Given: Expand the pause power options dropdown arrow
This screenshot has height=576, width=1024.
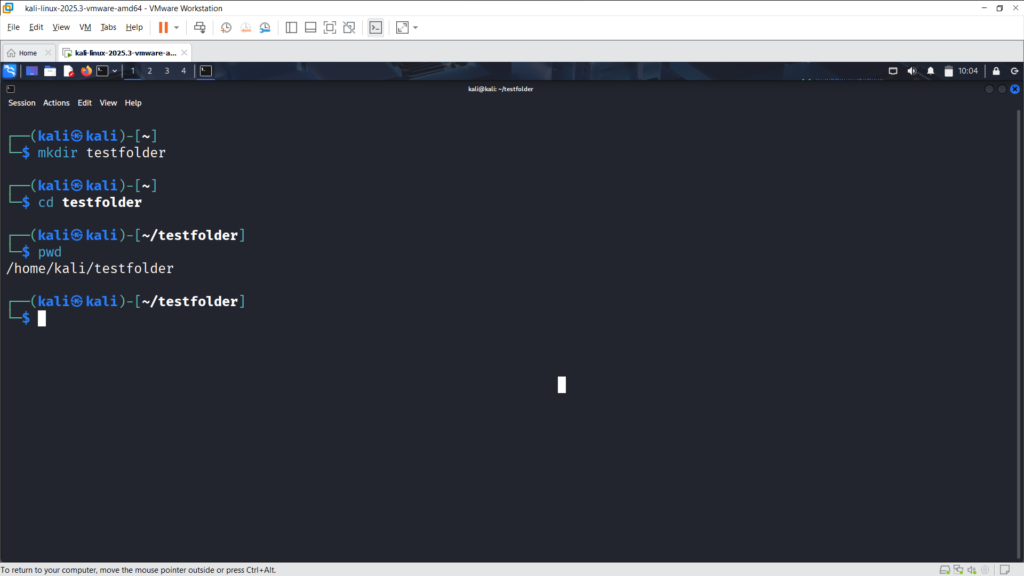Looking at the screenshot, I should pyautogui.click(x=177, y=27).
